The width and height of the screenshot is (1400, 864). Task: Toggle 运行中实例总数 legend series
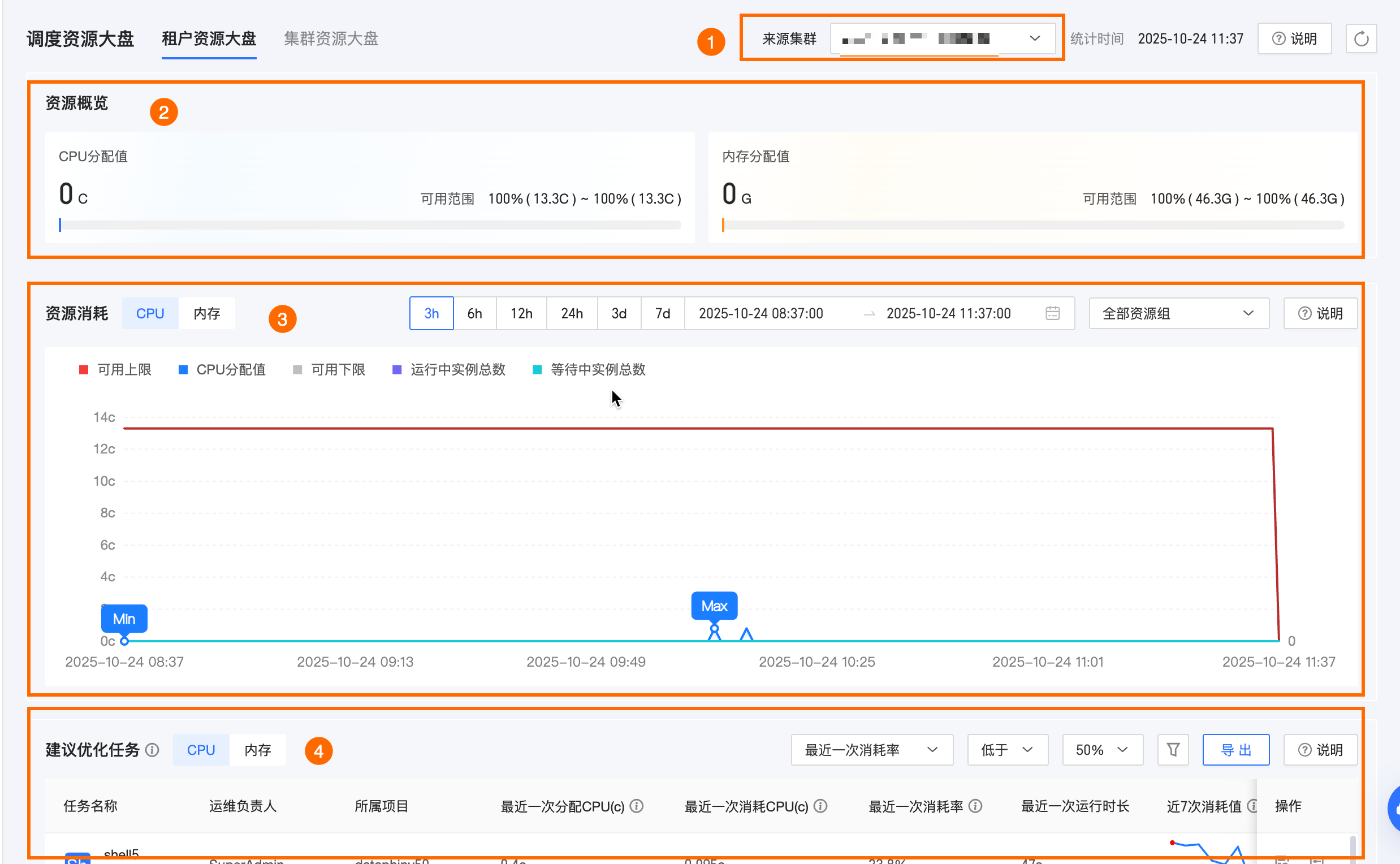(x=449, y=370)
